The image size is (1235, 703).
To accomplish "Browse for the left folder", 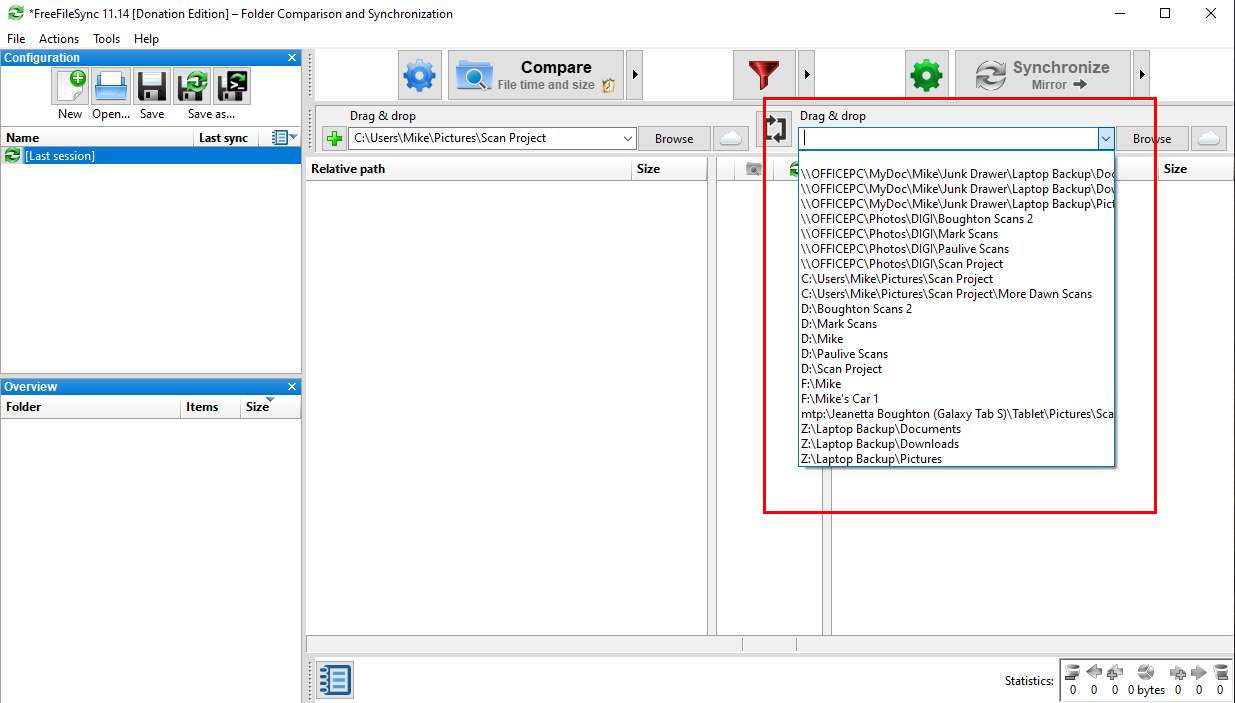I will click(x=674, y=139).
